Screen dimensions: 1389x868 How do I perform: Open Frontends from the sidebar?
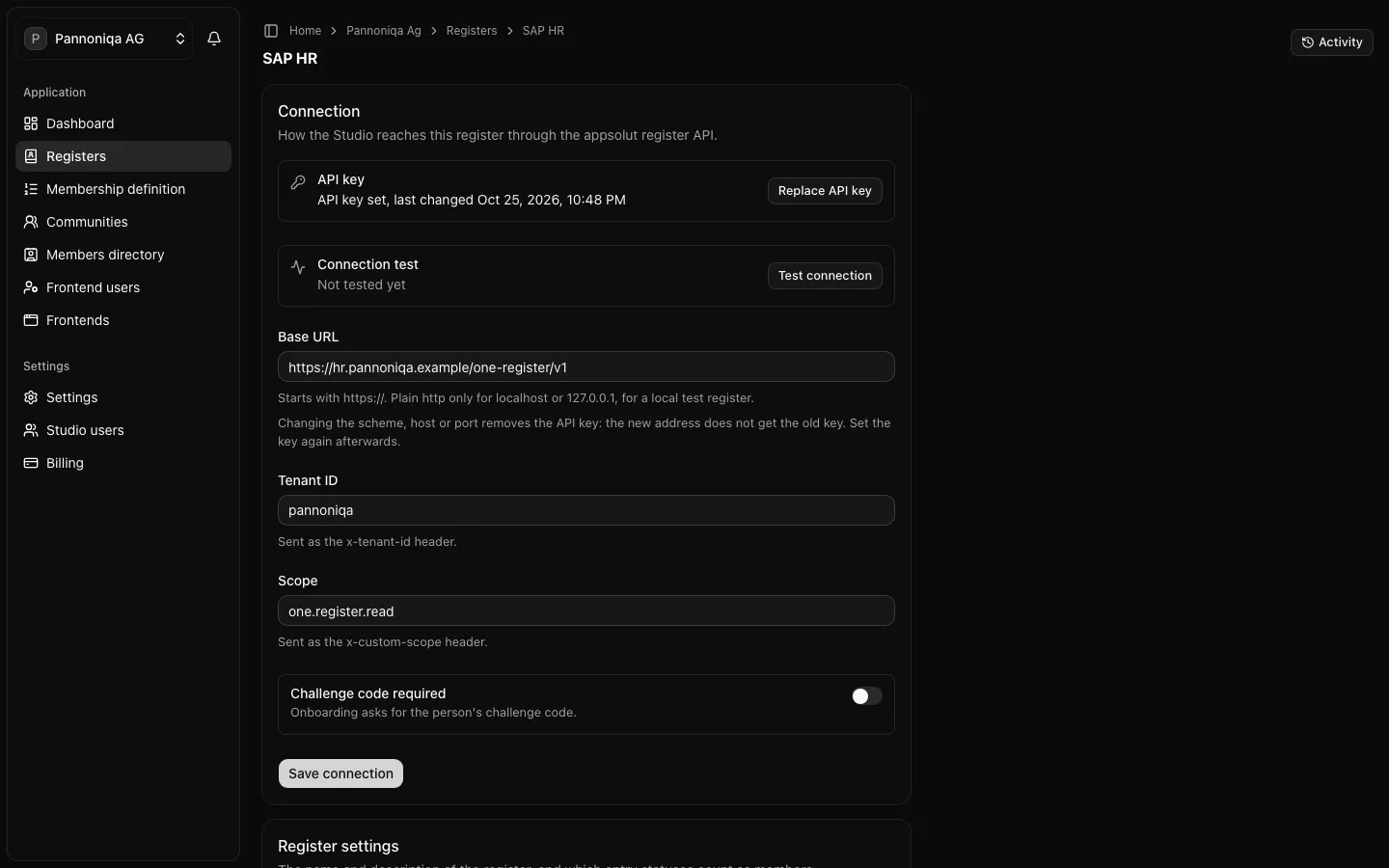pyautogui.click(x=123, y=320)
